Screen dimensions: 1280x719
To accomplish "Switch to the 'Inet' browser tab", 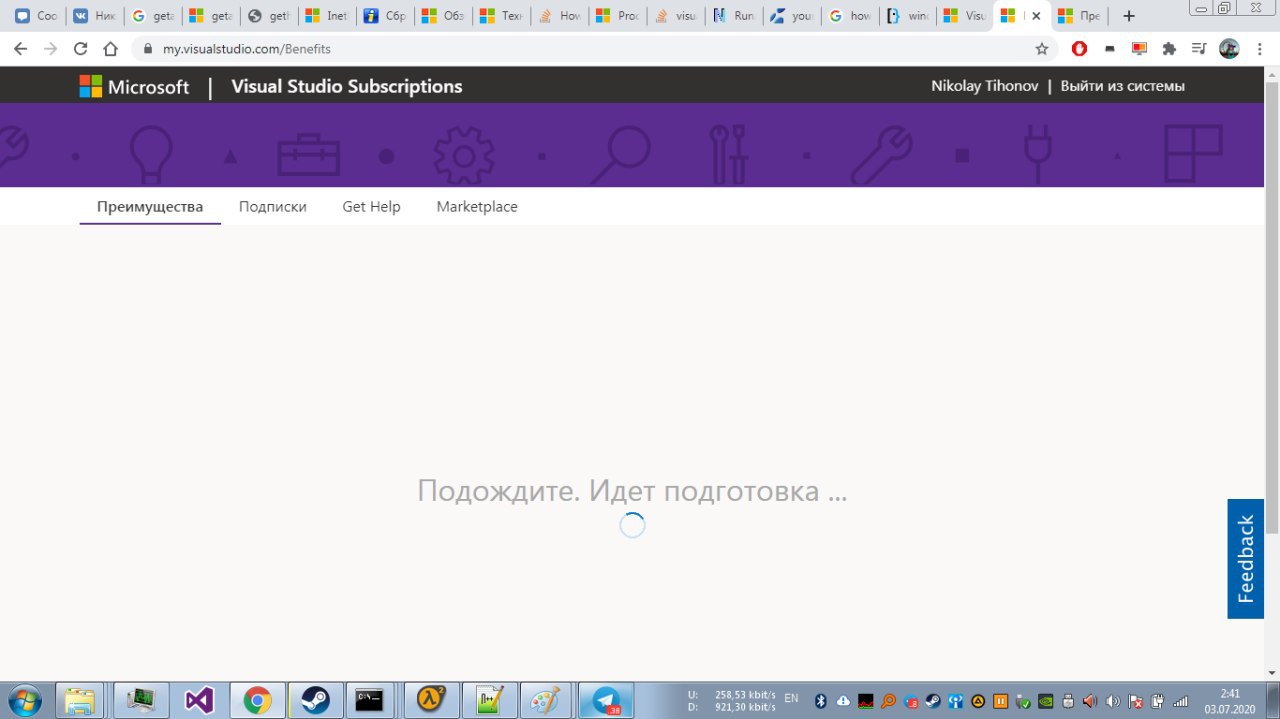I will 327,16.
